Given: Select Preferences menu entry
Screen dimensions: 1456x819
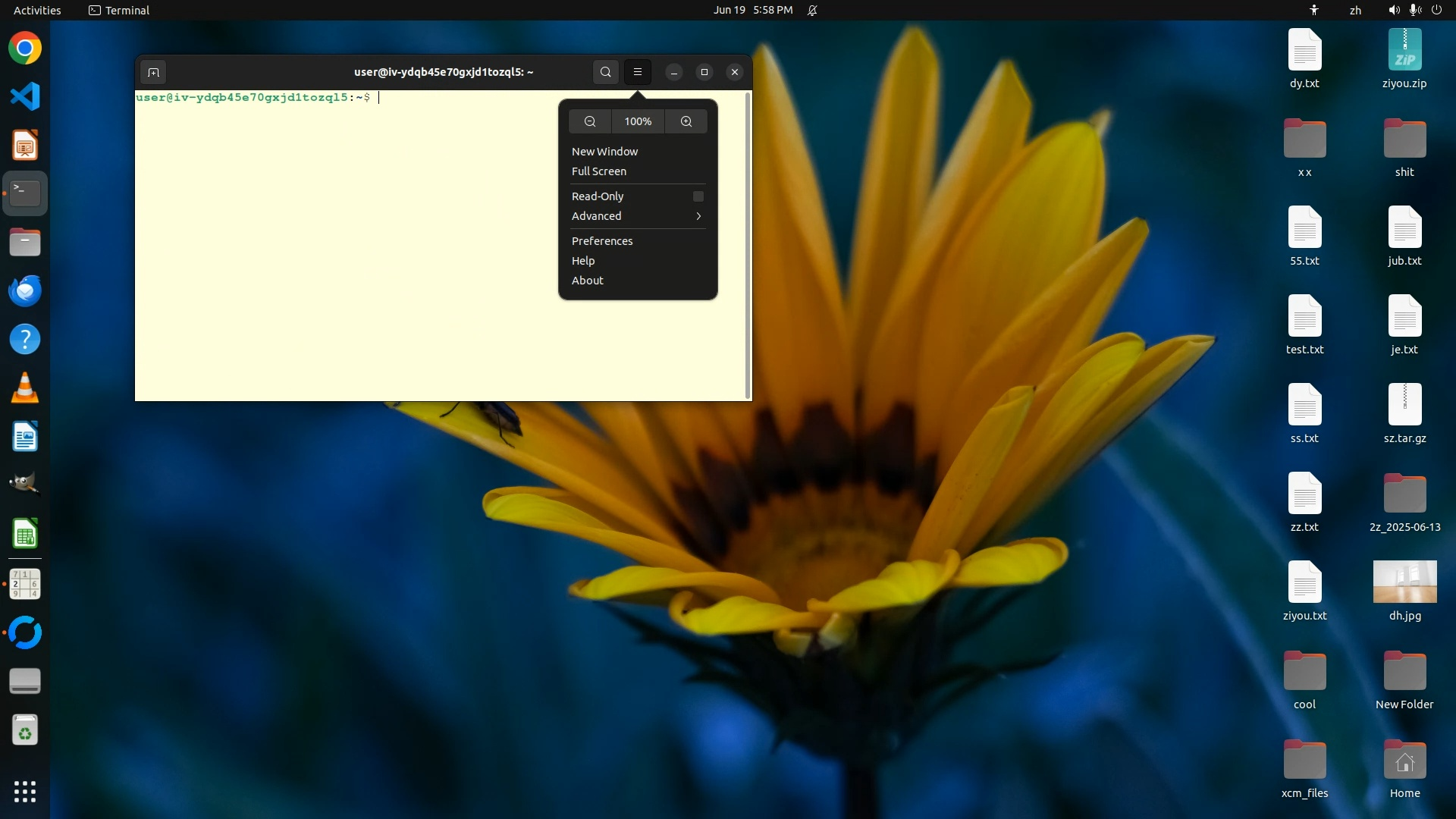Looking at the screenshot, I should 602,241.
